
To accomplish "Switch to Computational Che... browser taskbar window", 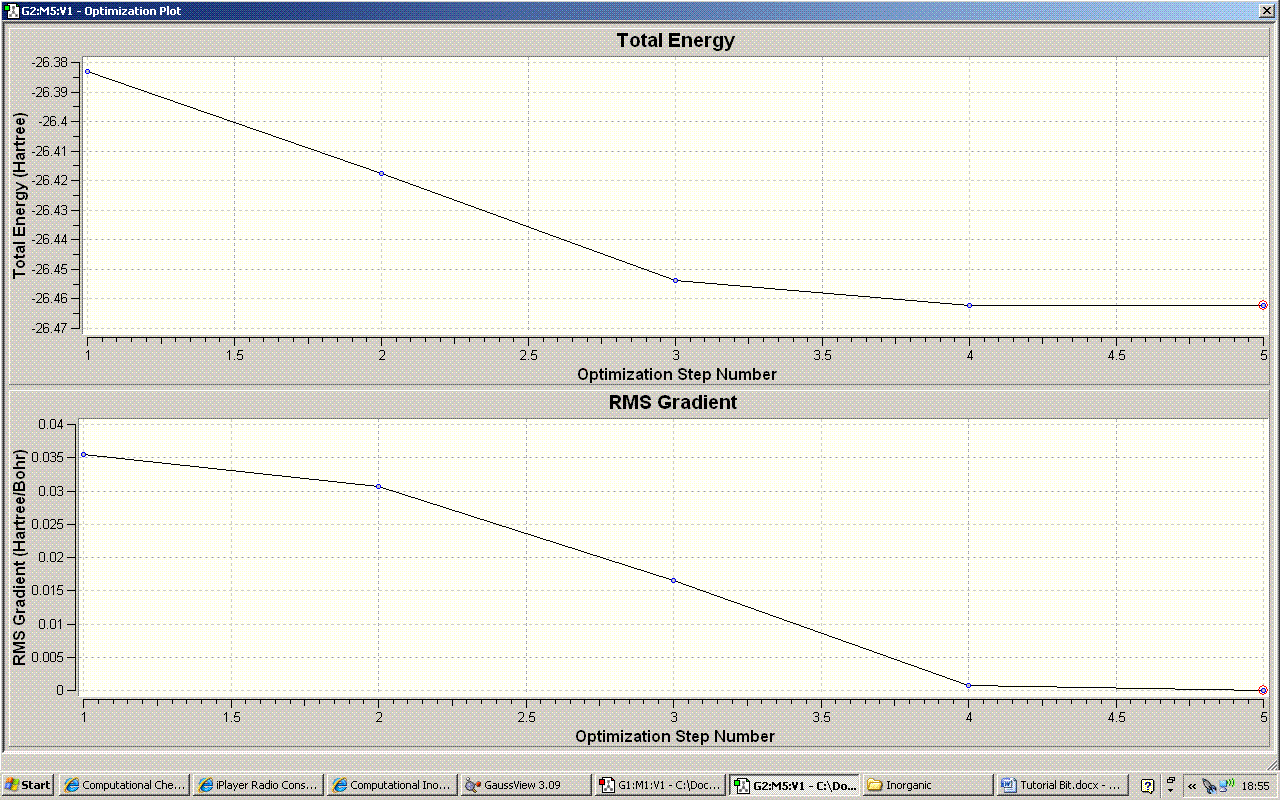I will click(x=124, y=785).
